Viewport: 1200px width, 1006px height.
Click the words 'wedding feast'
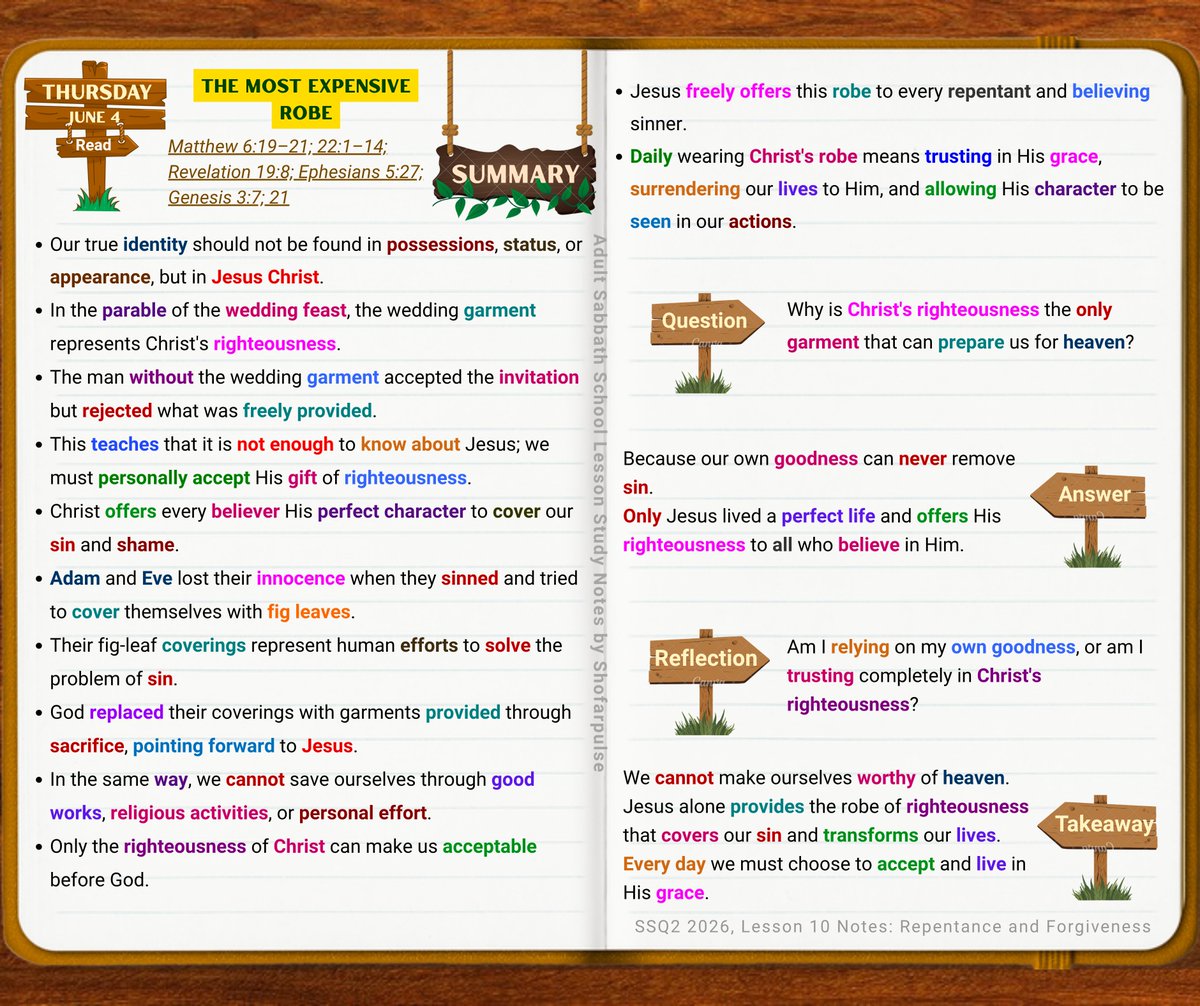[x=285, y=310]
